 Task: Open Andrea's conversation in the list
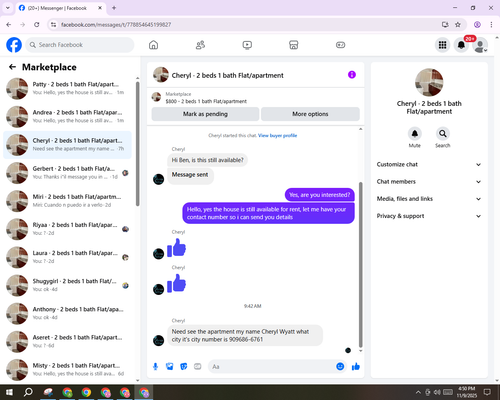(67, 117)
